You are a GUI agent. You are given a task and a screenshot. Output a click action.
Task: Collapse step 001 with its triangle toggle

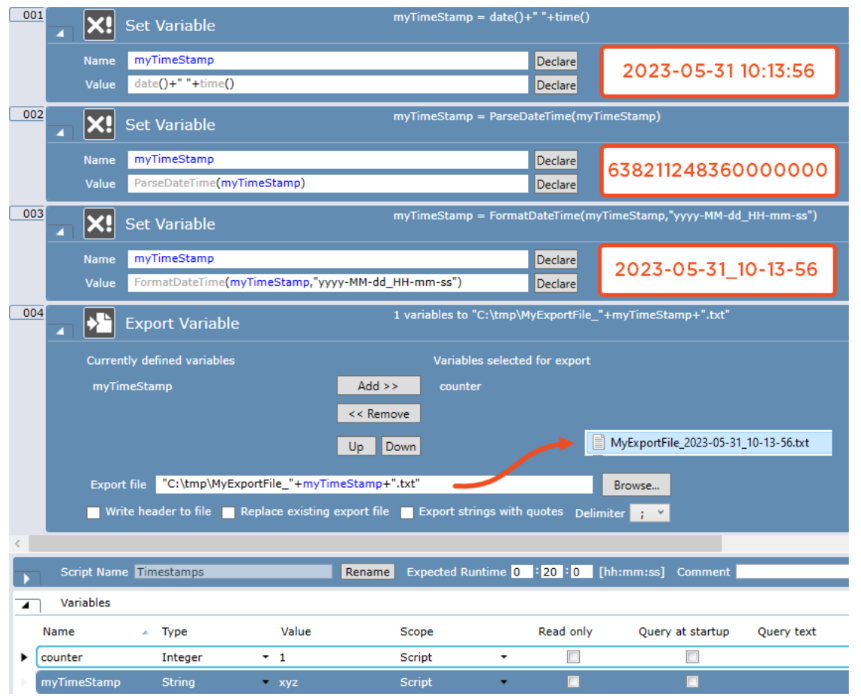pyautogui.click(x=63, y=33)
